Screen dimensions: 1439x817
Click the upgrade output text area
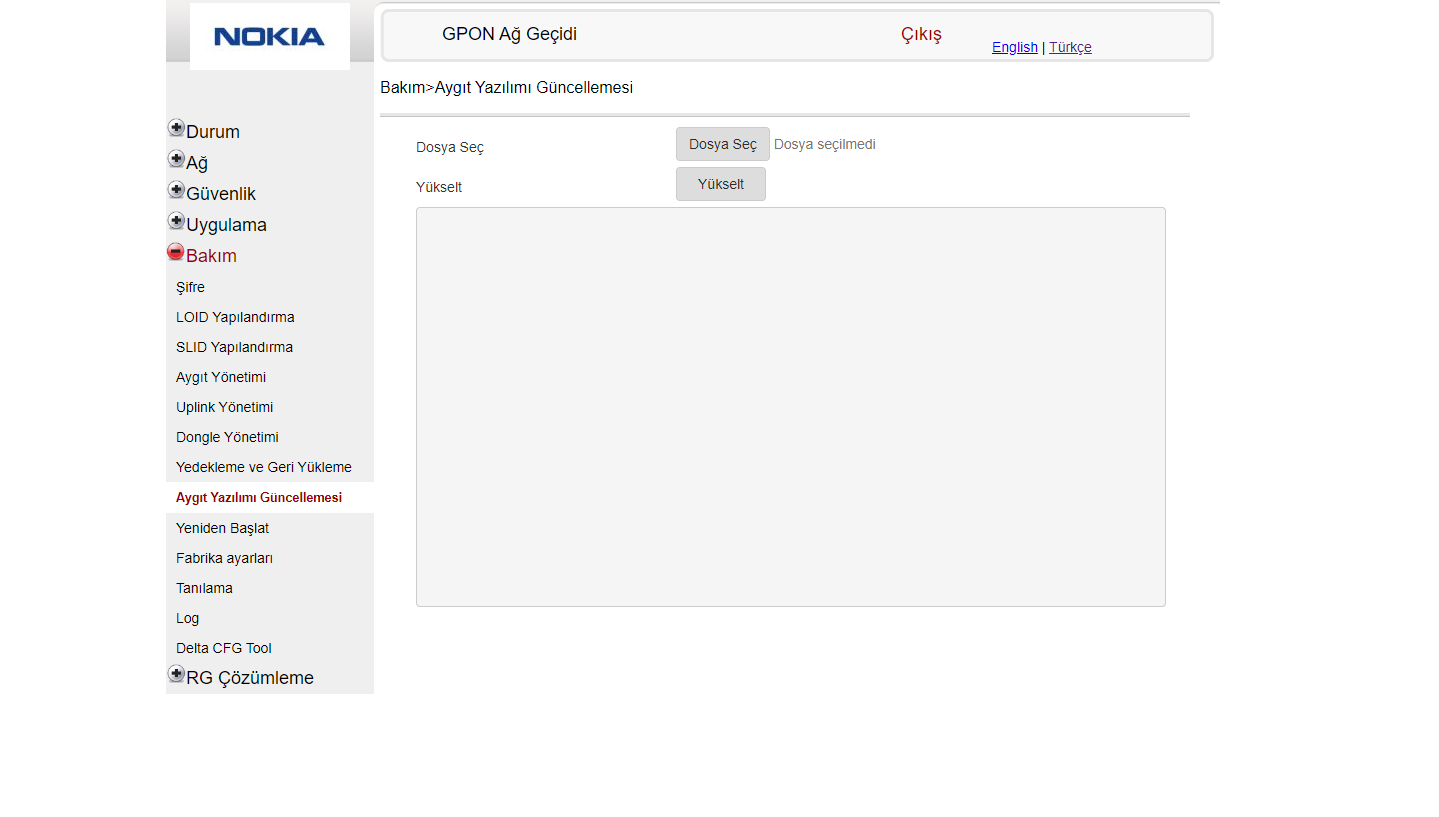(x=791, y=407)
